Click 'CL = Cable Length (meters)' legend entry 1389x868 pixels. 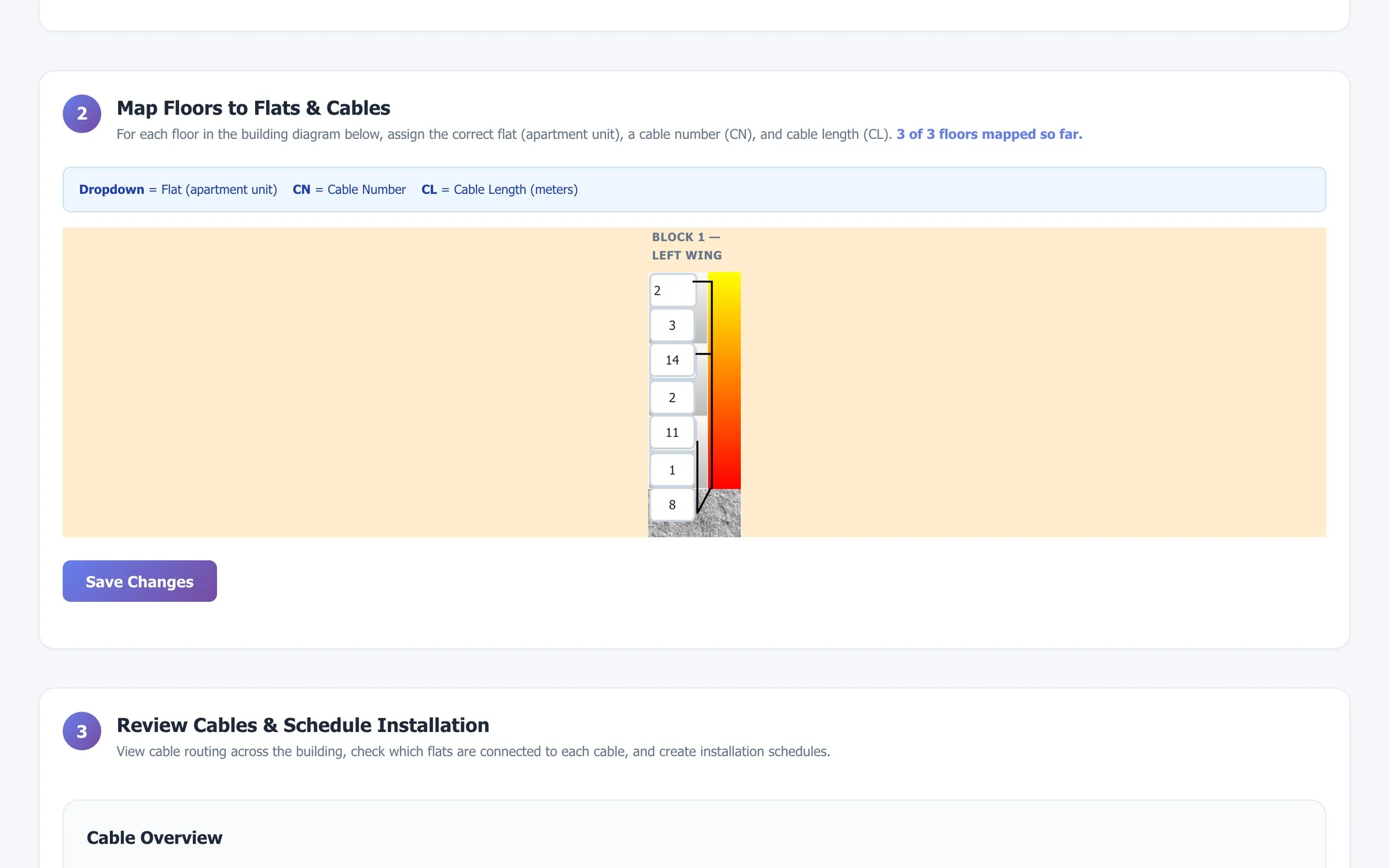tap(499, 189)
